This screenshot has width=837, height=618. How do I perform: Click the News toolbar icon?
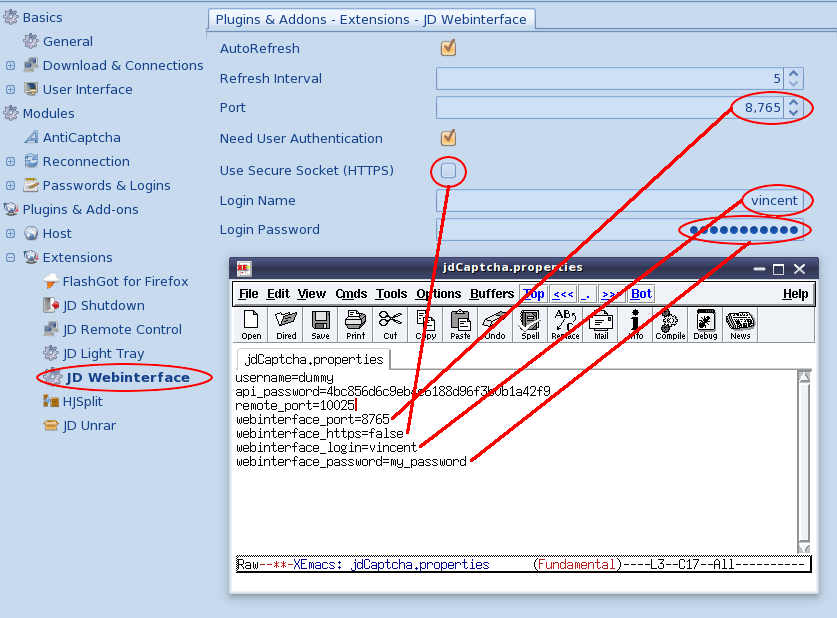pos(740,324)
